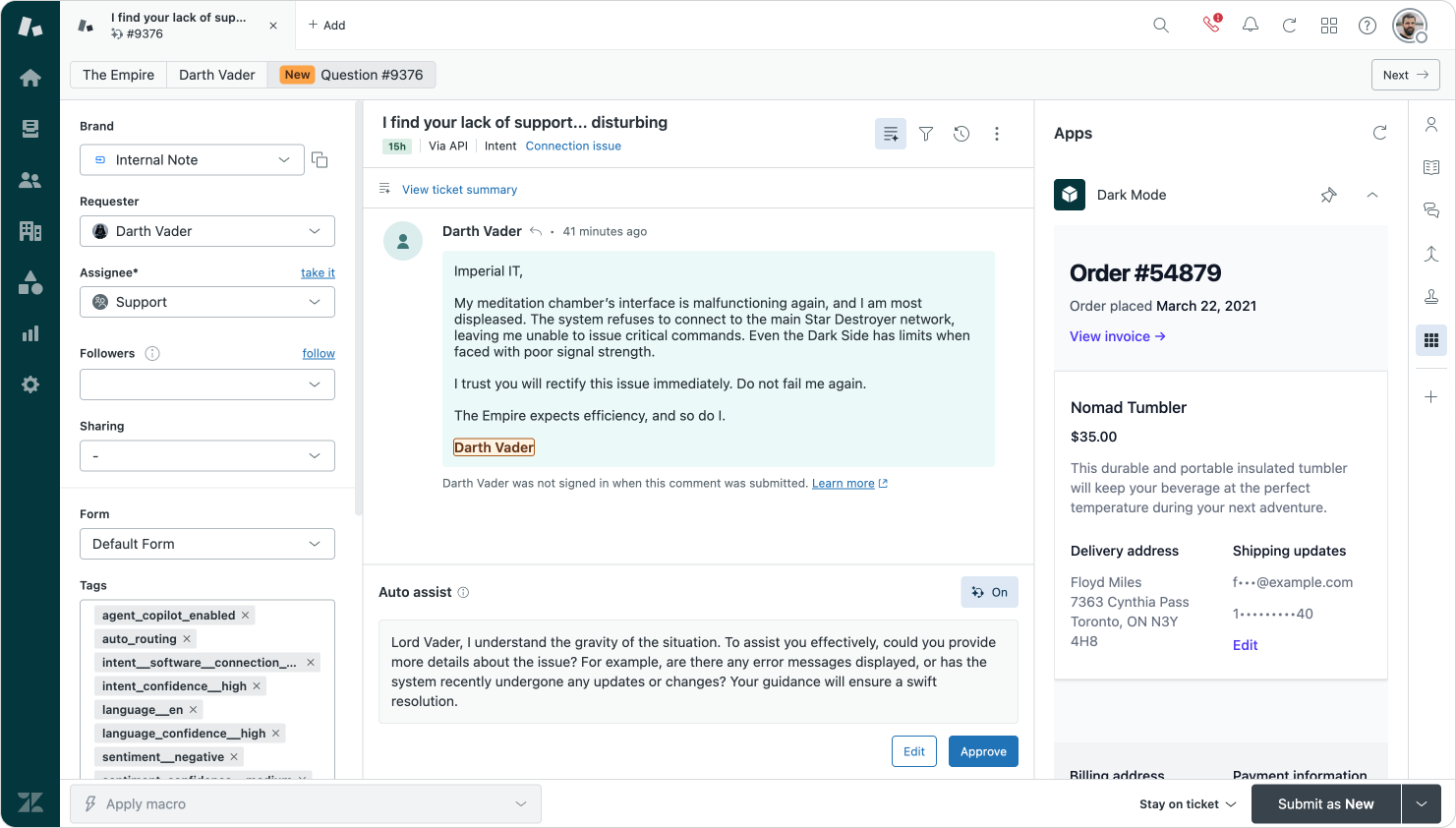Open the Requester Darth Vader dropdown
This screenshot has width=1456, height=828.
click(x=207, y=231)
